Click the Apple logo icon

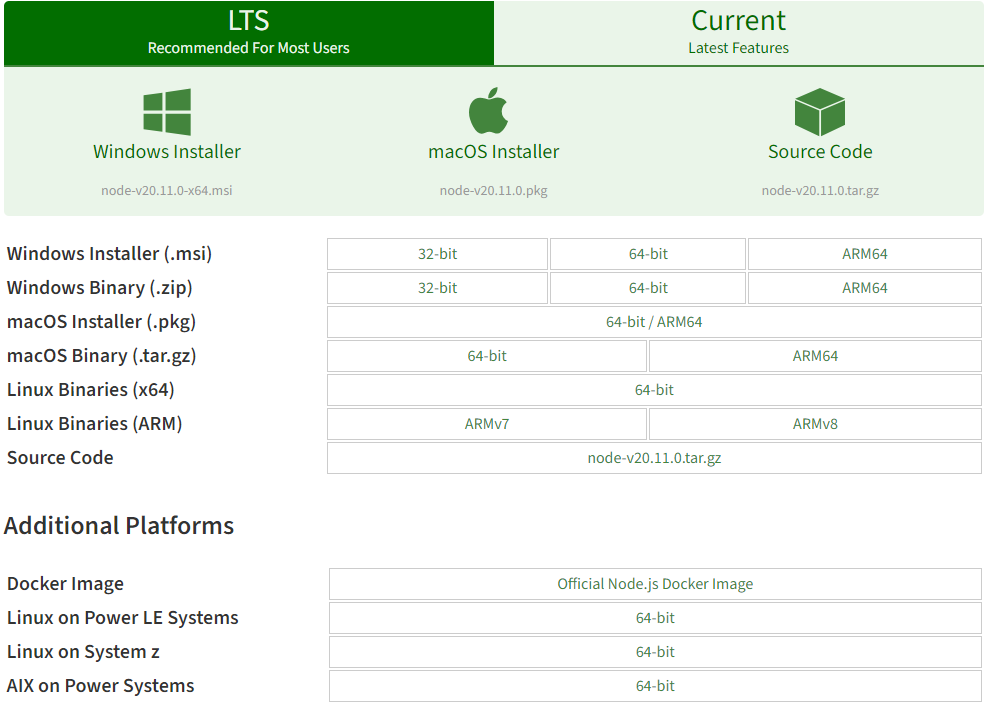point(488,111)
